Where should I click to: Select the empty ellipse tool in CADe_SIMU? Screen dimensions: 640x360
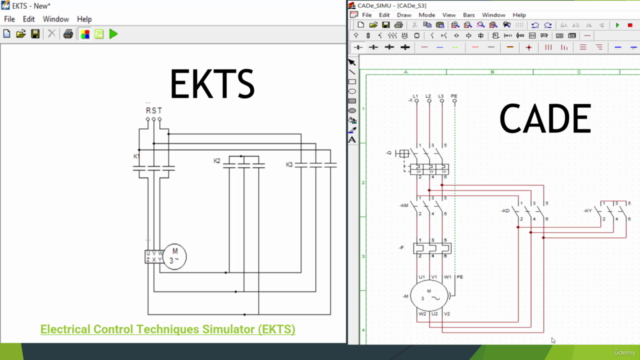[x=352, y=91]
